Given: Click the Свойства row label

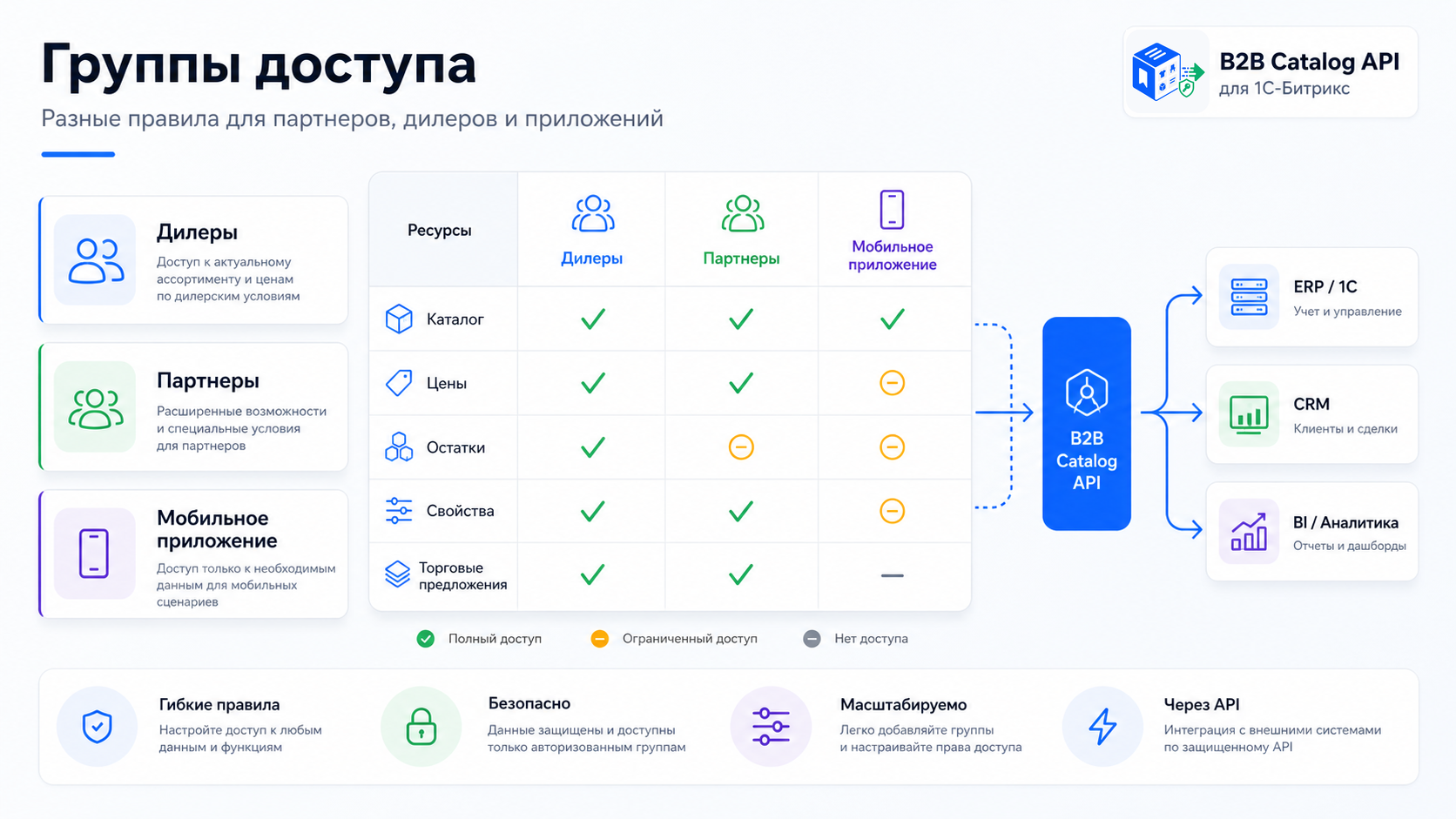Looking at the screenshot, I should pyautogui.click(x=460, y=511).
